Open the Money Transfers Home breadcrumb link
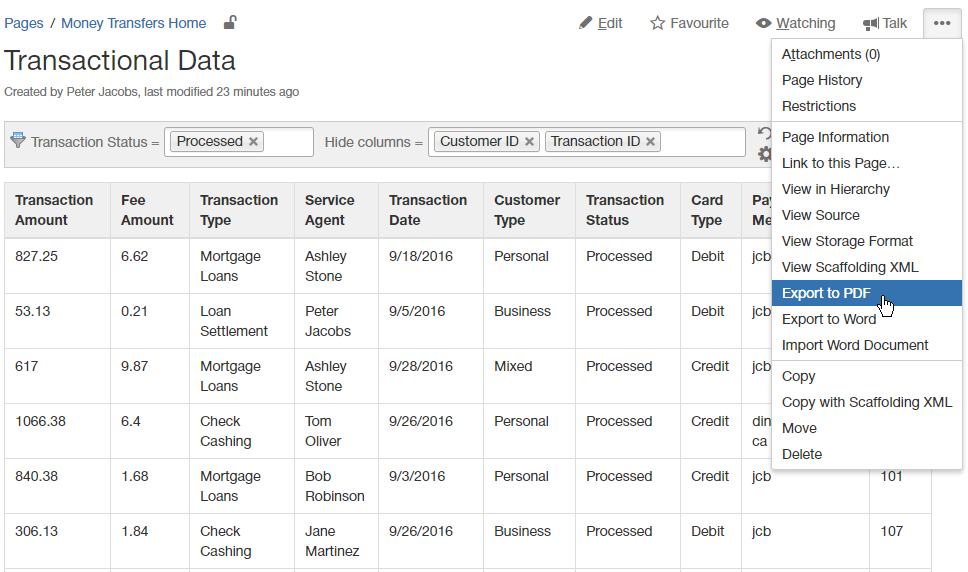The image size is (968, 572). coord(133,23)
